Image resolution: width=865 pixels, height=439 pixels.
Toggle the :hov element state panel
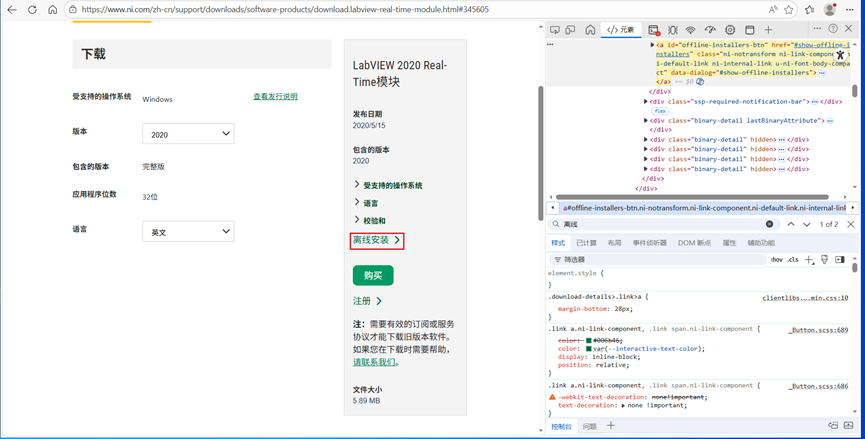776,259
